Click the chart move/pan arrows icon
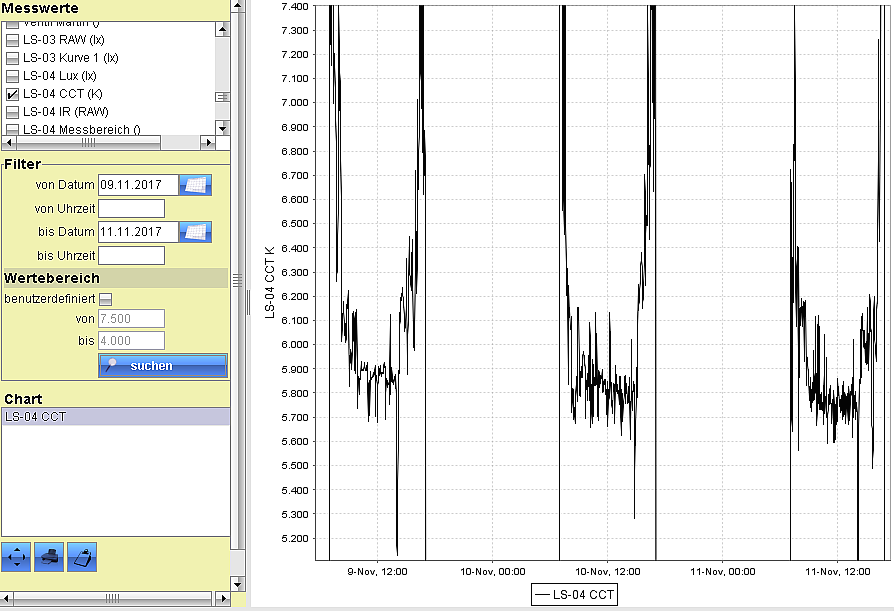894x611 pixels. click(x=17, y=557)
